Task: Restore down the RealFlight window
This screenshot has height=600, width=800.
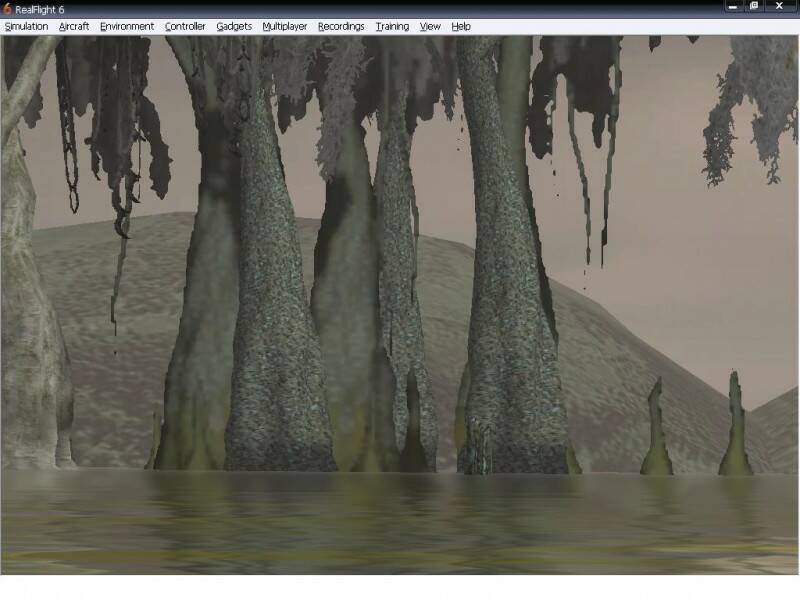Action: pyautogui.click(x=756, y=7)
